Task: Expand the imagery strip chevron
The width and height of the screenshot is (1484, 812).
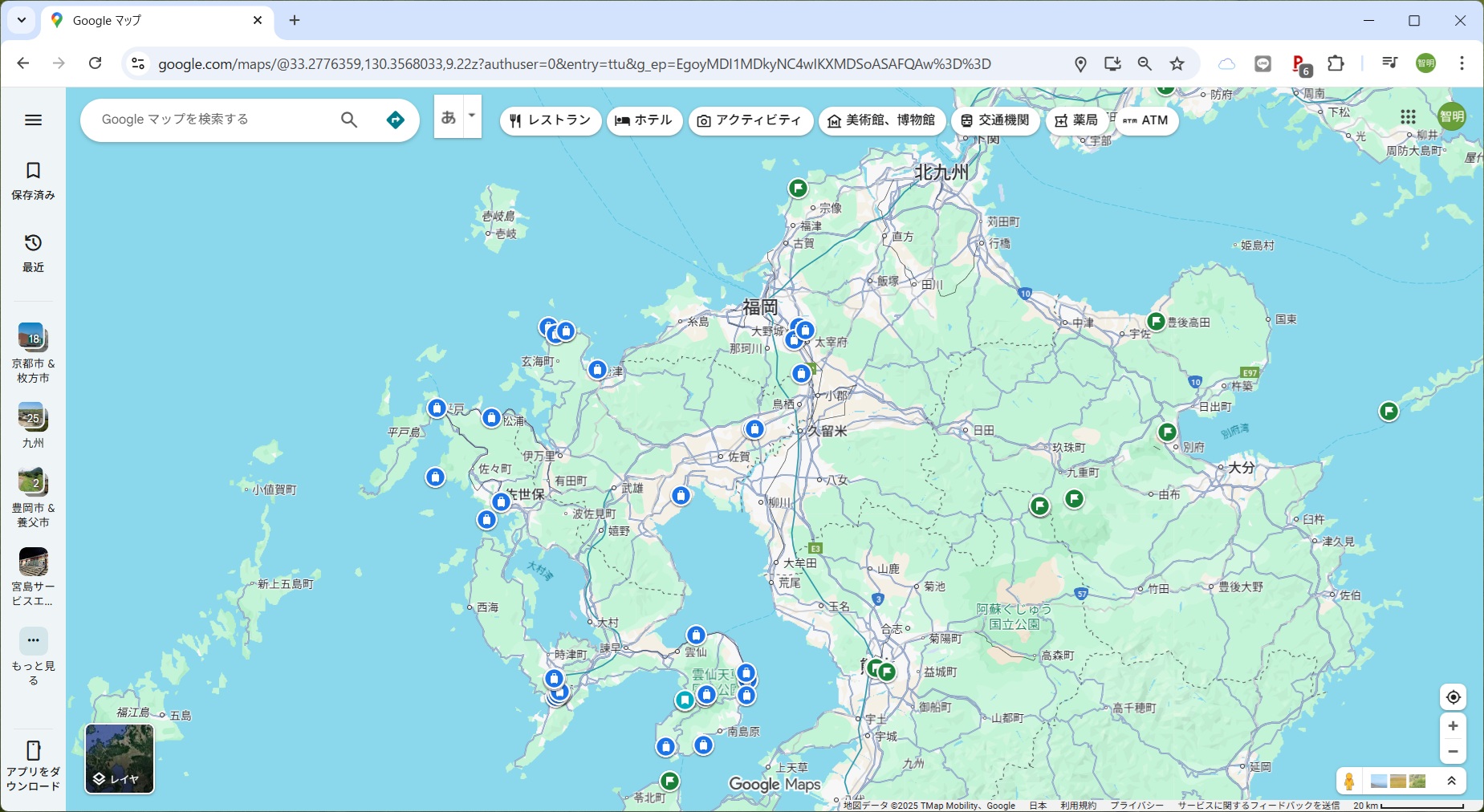Action: pyautogui.click(x=1451, y=781)
